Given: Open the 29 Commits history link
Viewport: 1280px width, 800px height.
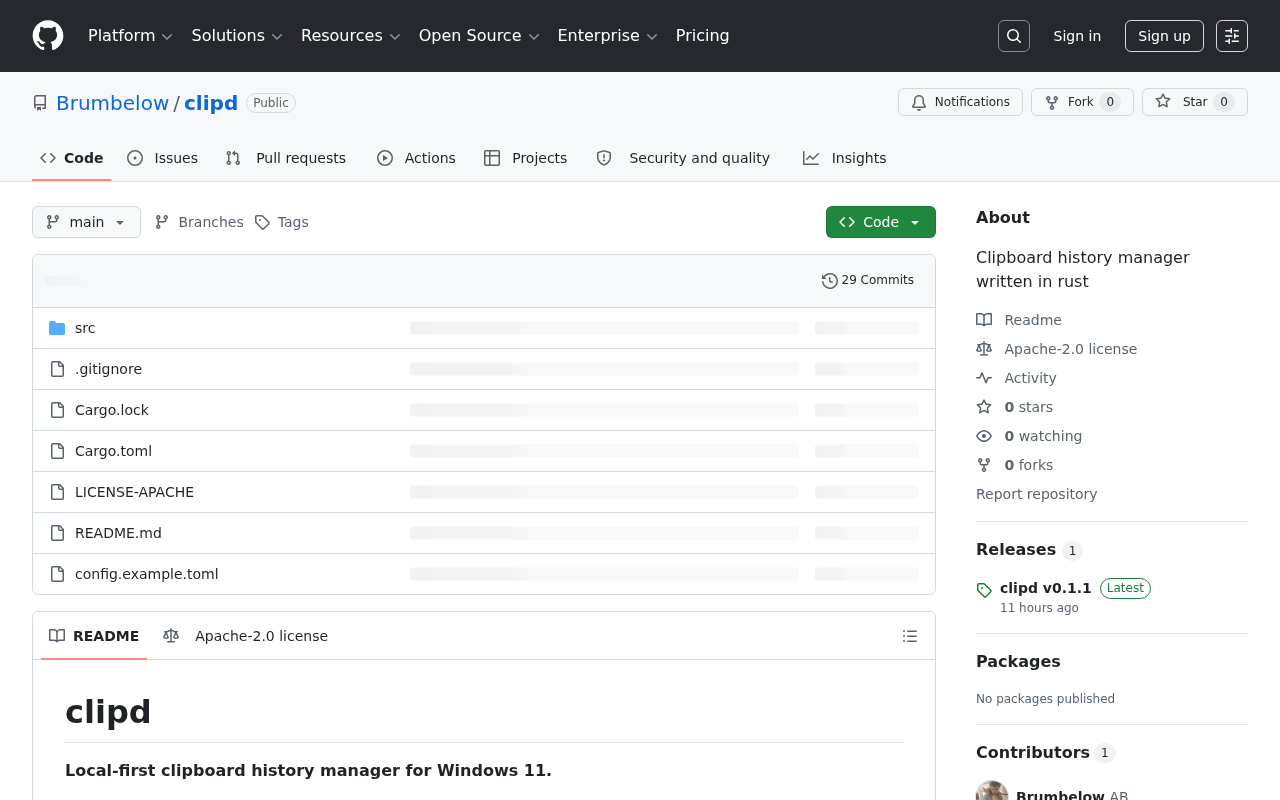Looking at the screenshot, I should click(x=868, y=281).
